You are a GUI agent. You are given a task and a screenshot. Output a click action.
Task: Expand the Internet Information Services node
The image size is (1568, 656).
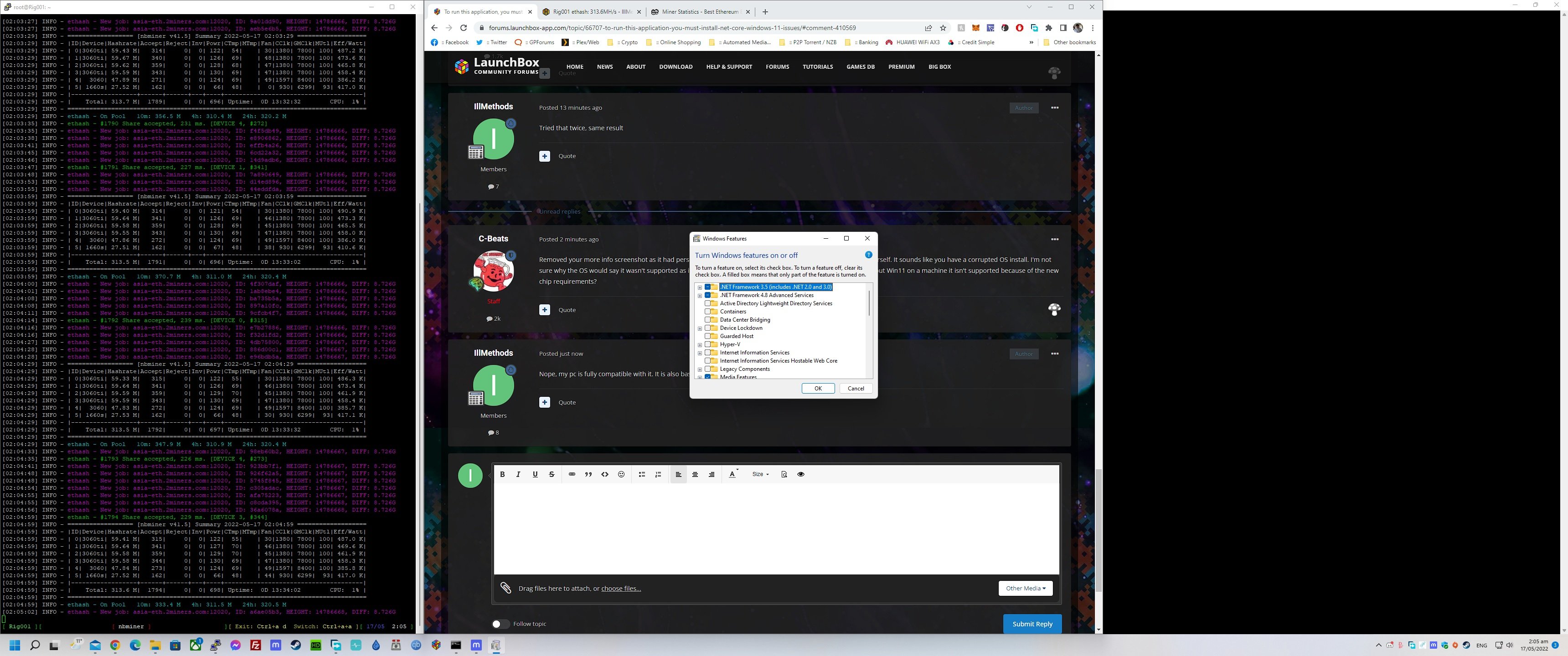[x=700, y=353]
